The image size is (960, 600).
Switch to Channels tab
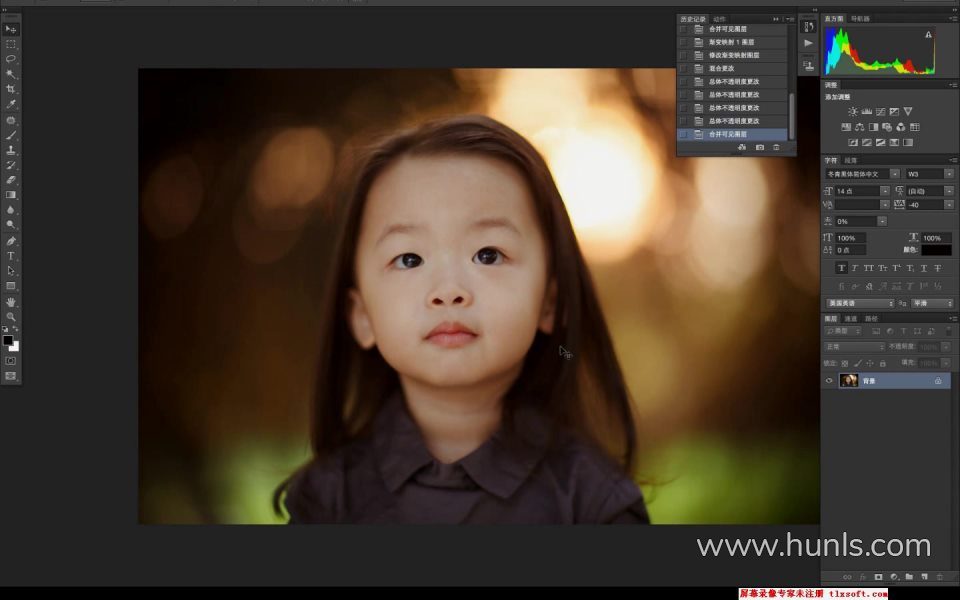pyautogui.click(x=851, y=319)
